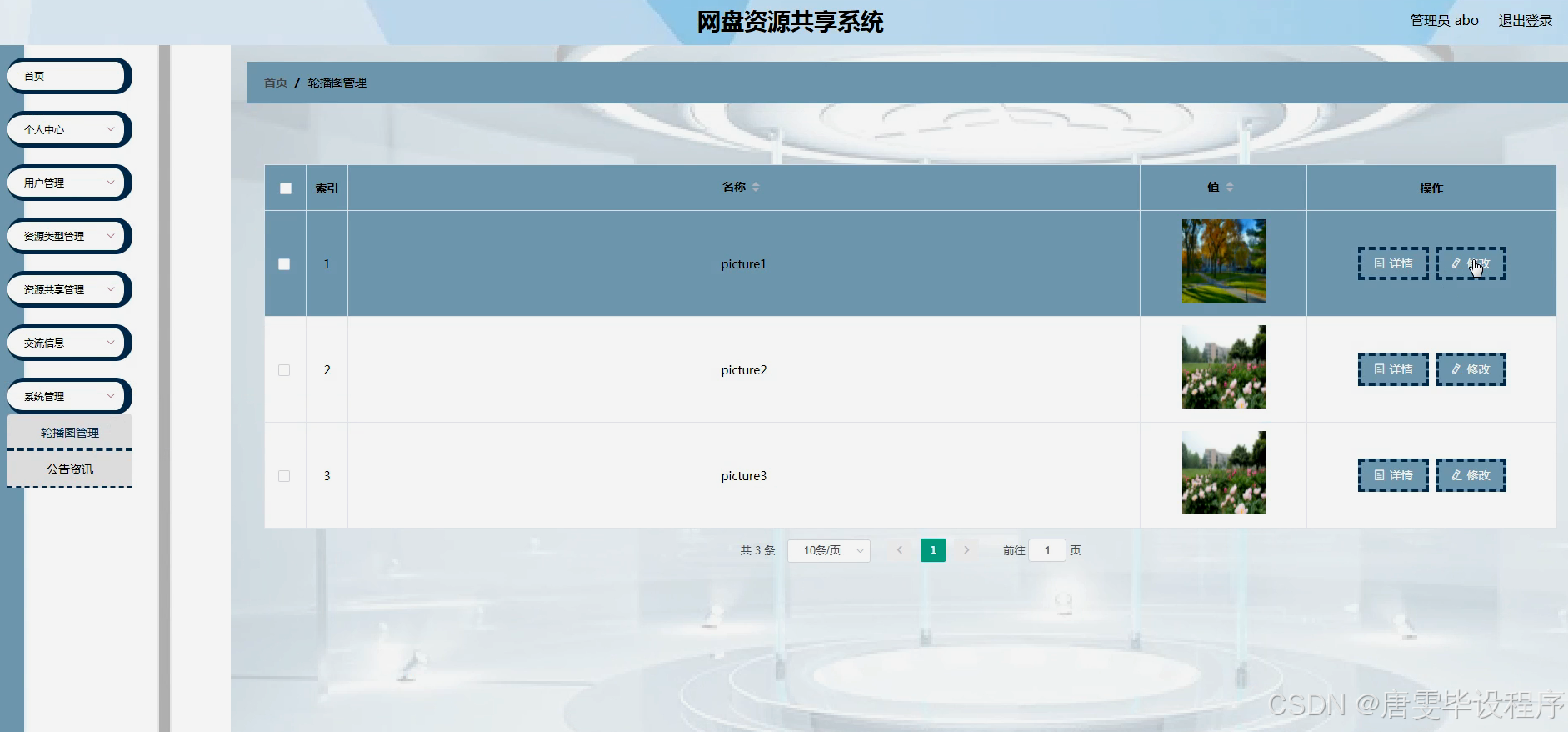Click 退出登录 to log out
1568x732 pixels.
click(1526, 21)
